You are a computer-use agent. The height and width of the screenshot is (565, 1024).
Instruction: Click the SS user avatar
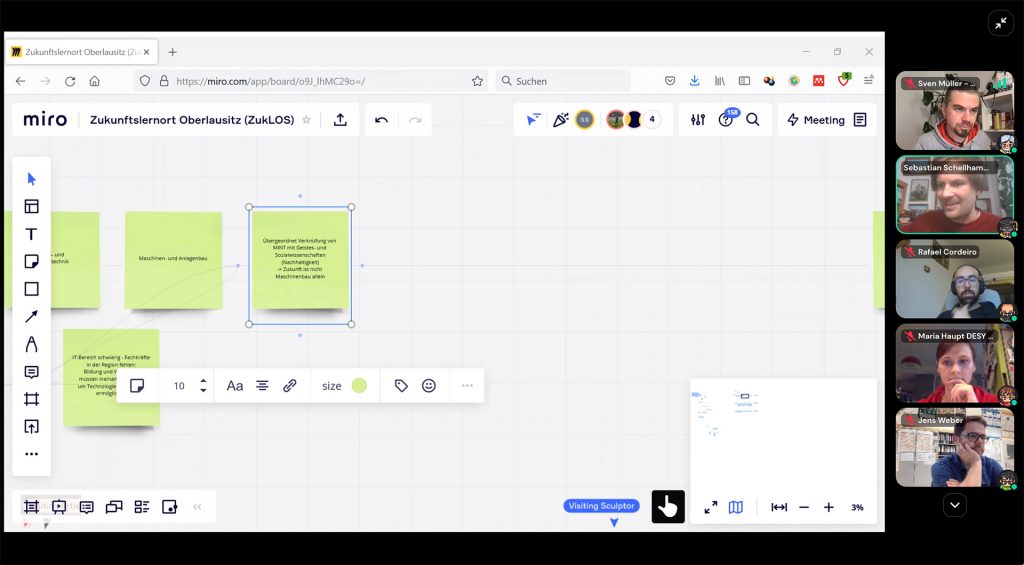584,120
